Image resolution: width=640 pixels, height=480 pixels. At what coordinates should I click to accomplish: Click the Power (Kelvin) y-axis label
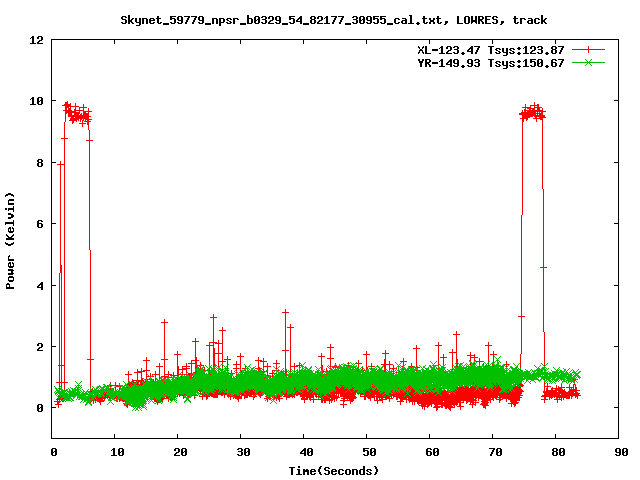[x=10, y=241]
